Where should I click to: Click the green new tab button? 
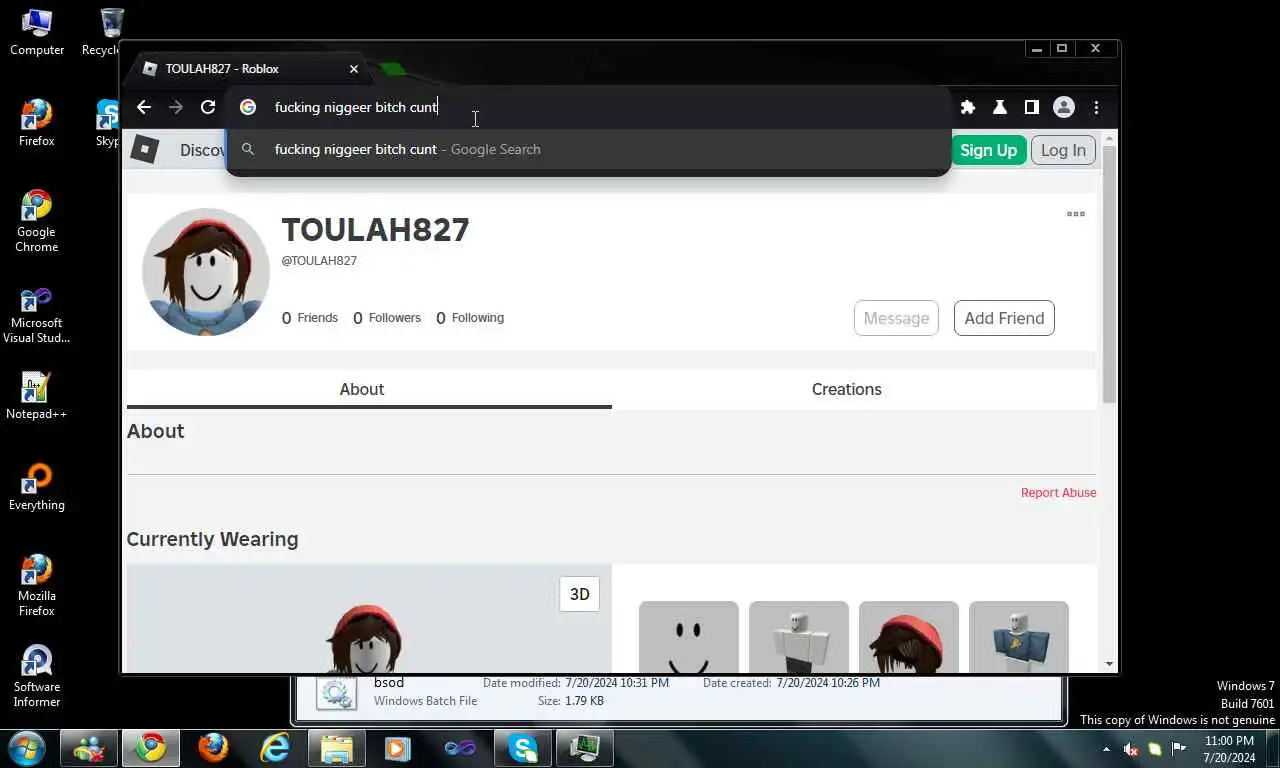coord(392,69)
